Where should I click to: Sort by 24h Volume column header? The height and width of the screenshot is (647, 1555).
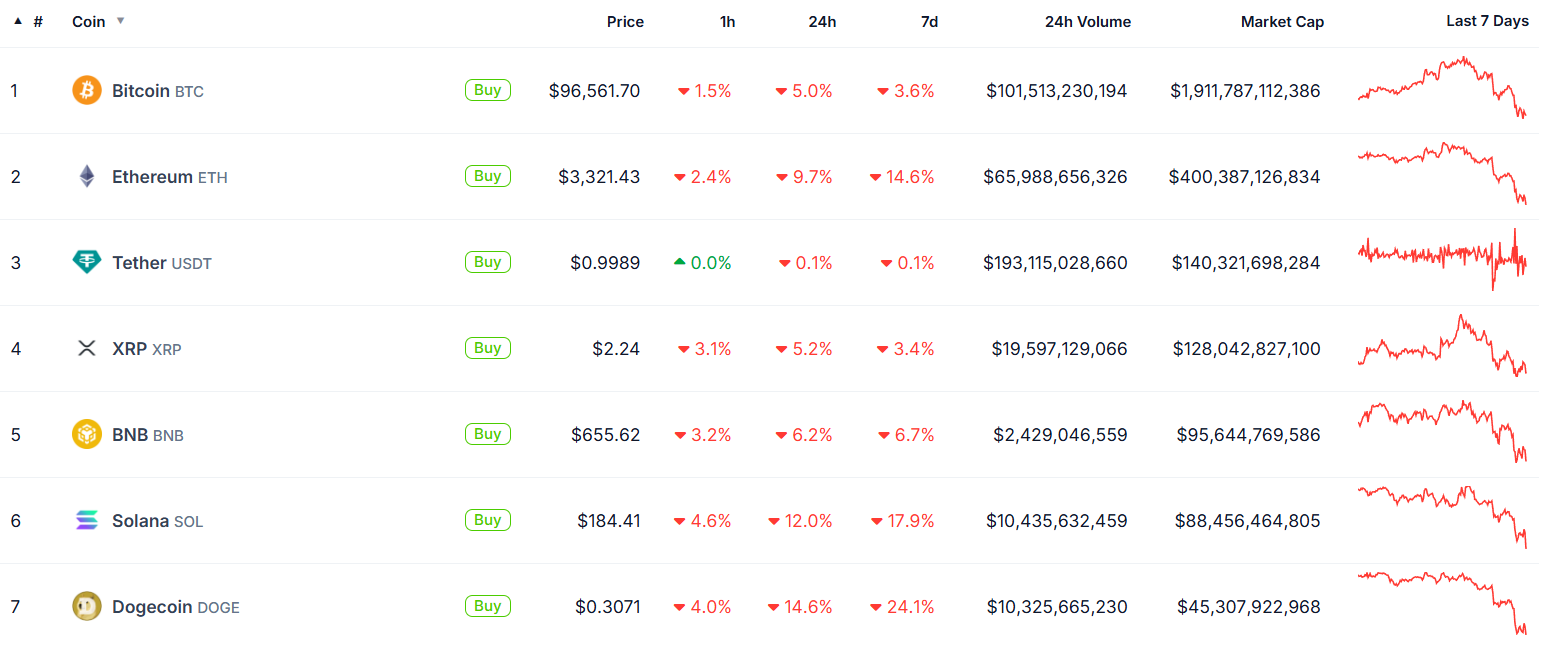point(1088,22)
